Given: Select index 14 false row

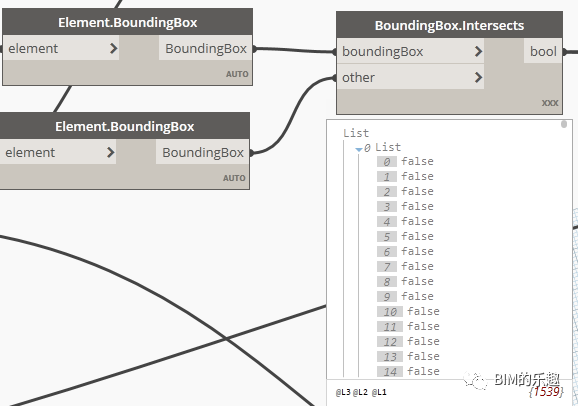Looking at the screenshot, I should pos(408,371).
